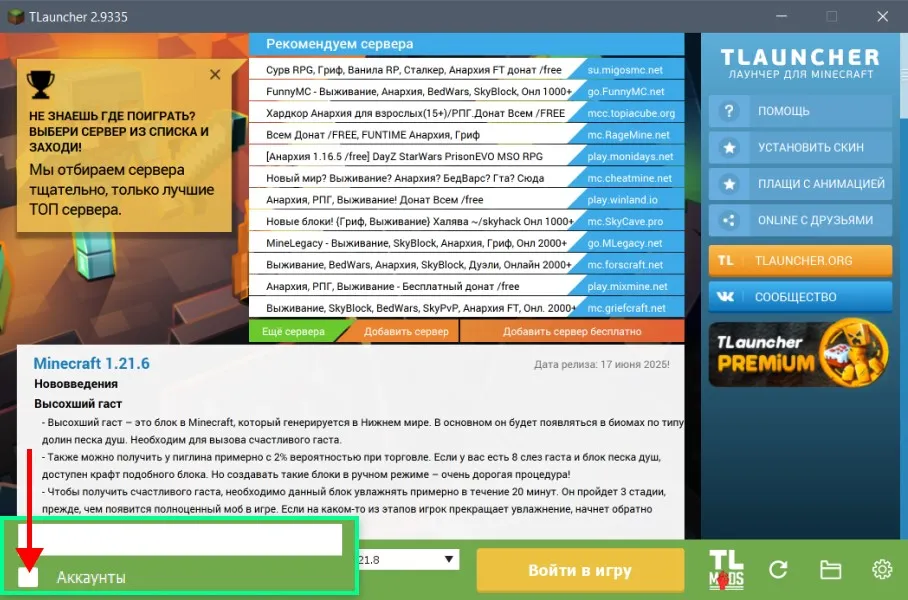
Task: Click the Minecraft 1.21.6 heading
Action: click(91, 363)
